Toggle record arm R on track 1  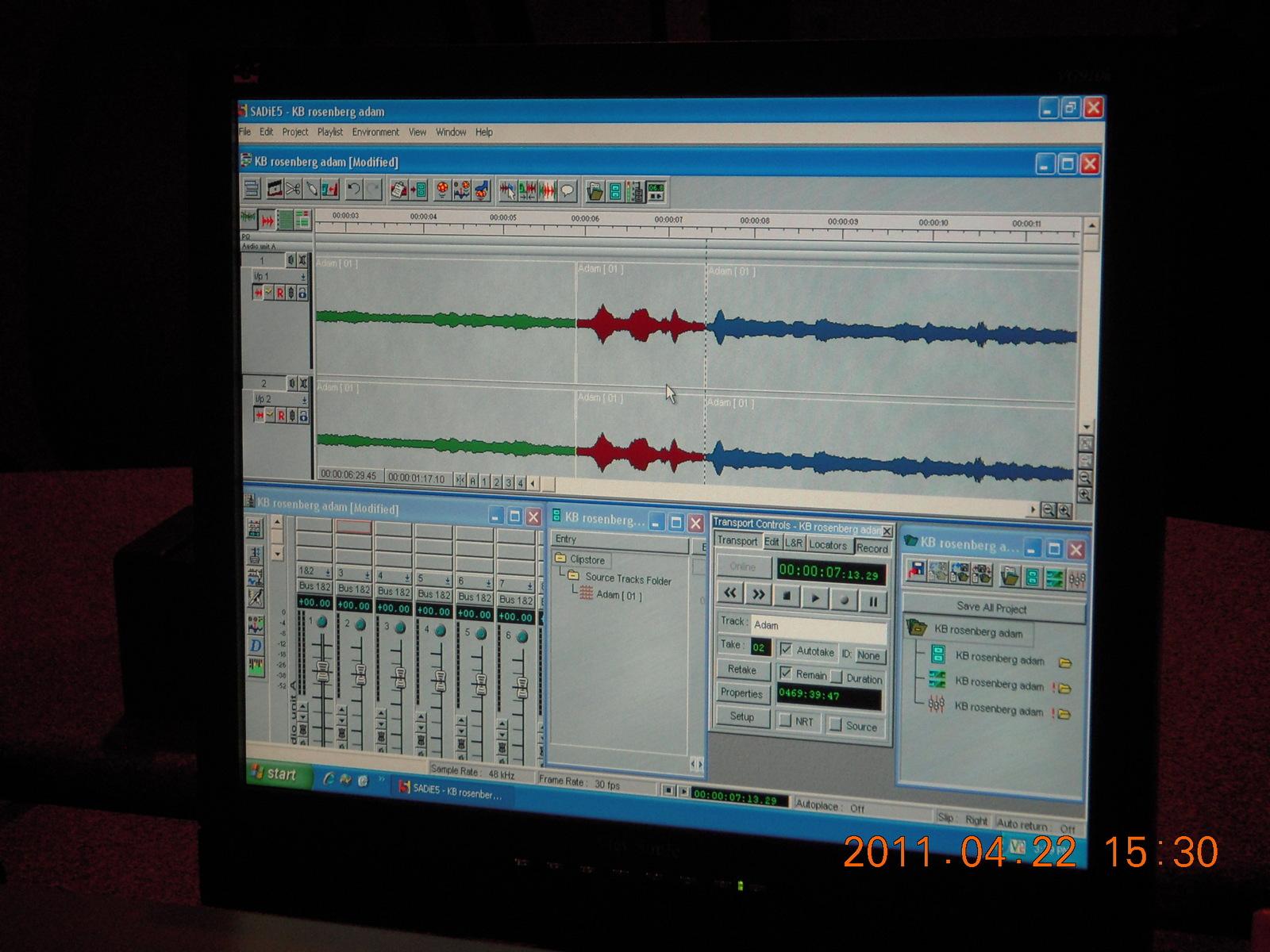pos(280,293)
